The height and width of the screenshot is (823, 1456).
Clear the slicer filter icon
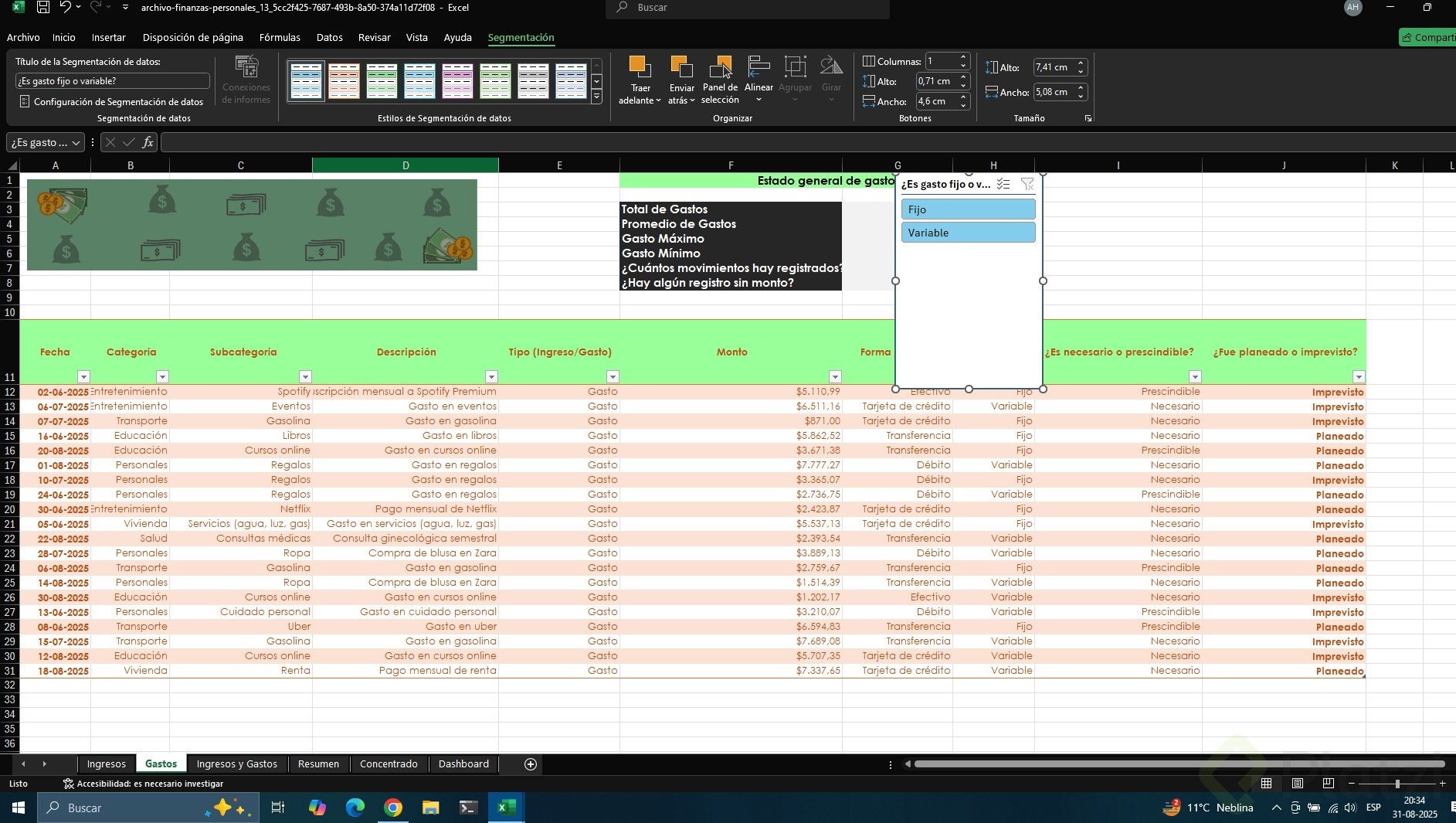coord(1027,184)
